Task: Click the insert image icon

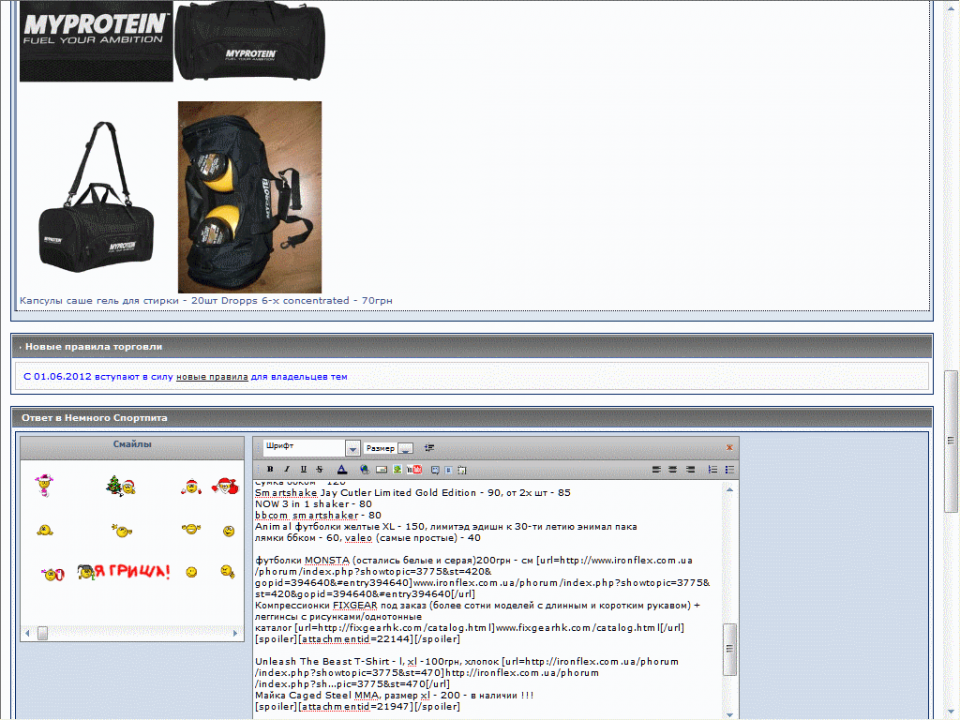Action: pyautogui.click(x=397, y=469)
